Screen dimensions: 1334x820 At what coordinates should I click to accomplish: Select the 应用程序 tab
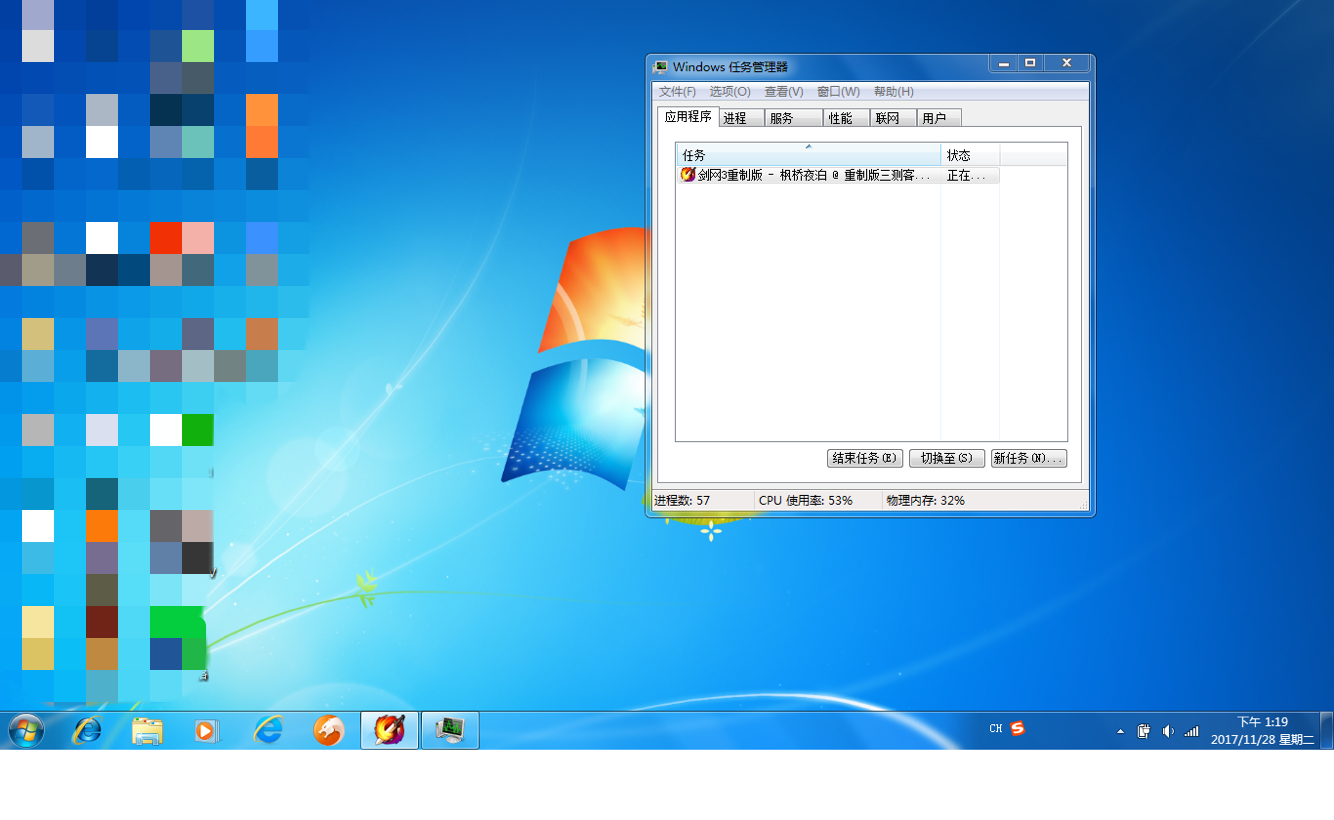[688, 116]
